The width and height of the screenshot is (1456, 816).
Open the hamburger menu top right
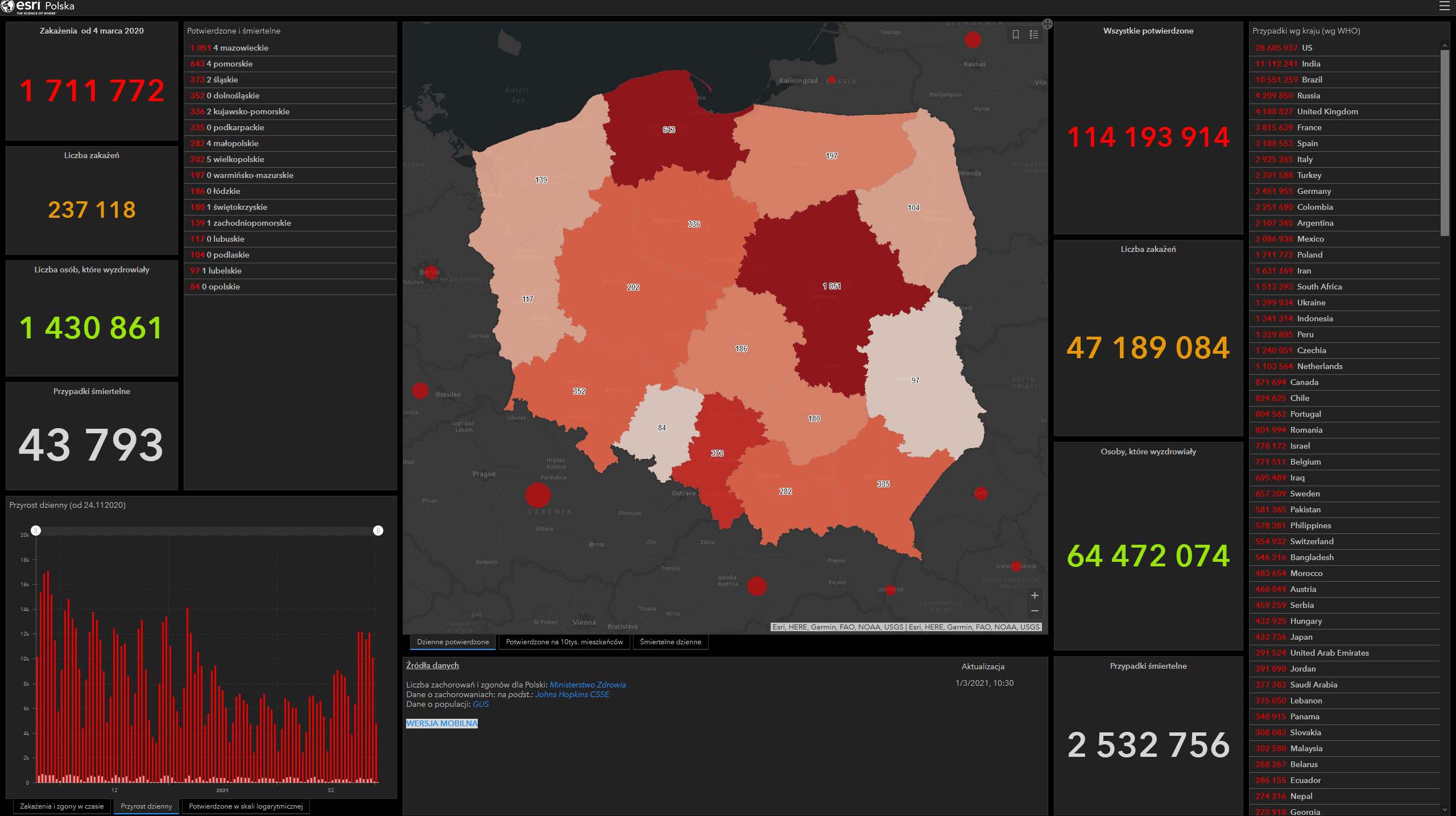tap(1444, 6)
